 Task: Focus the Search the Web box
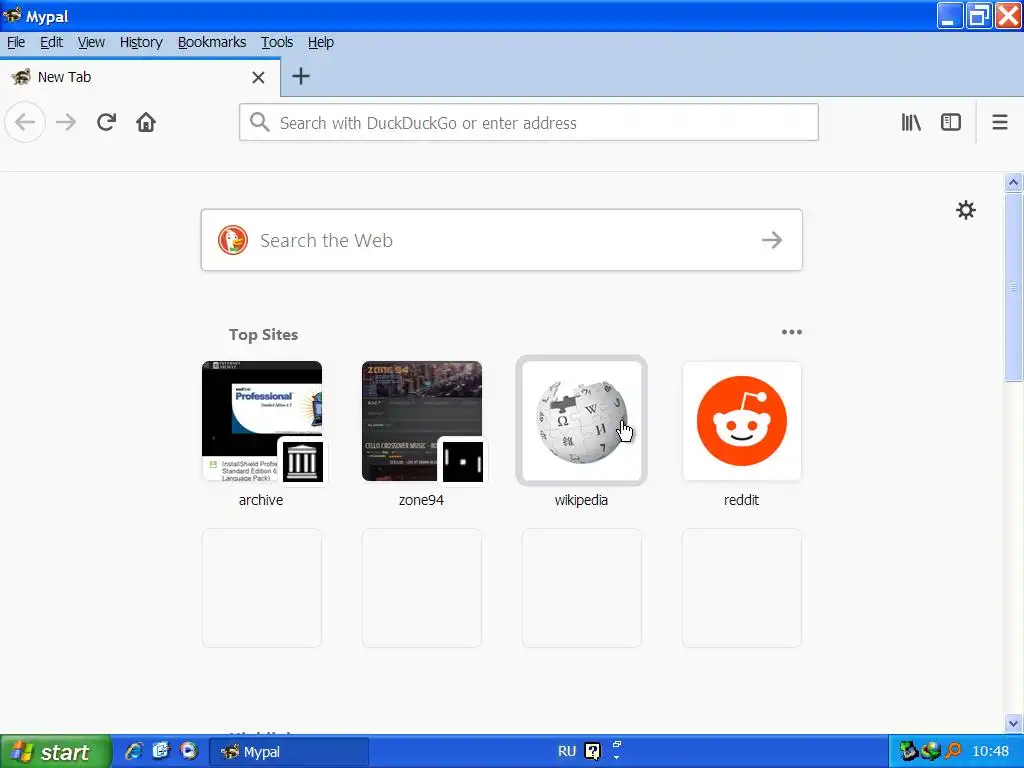pos(502,240)
